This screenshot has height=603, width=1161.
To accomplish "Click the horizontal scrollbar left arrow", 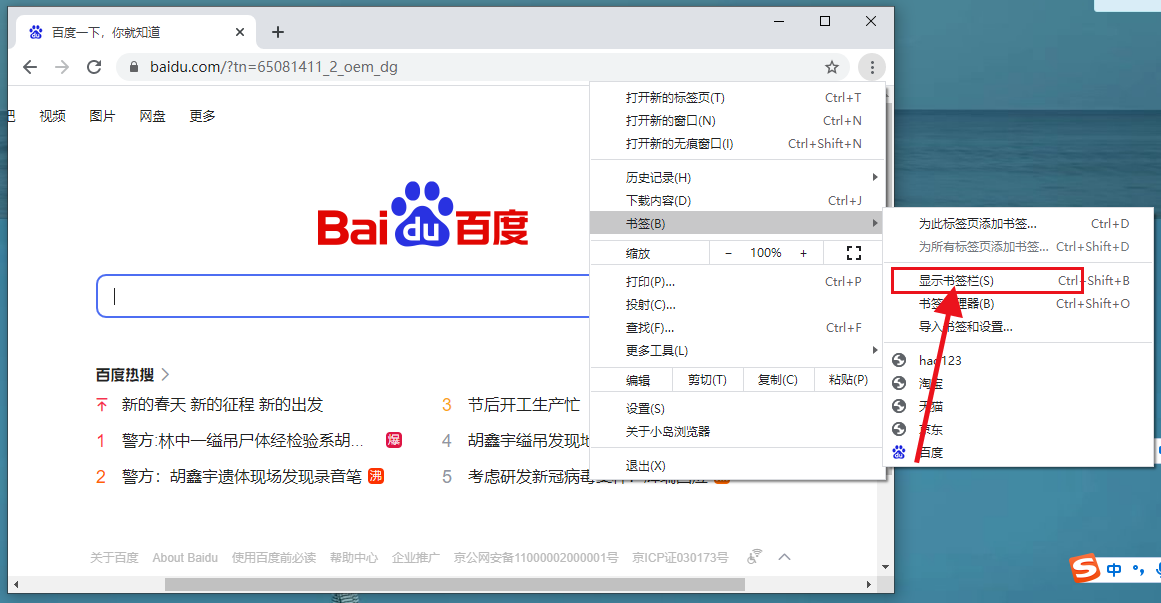I will (x=16, y=584).
